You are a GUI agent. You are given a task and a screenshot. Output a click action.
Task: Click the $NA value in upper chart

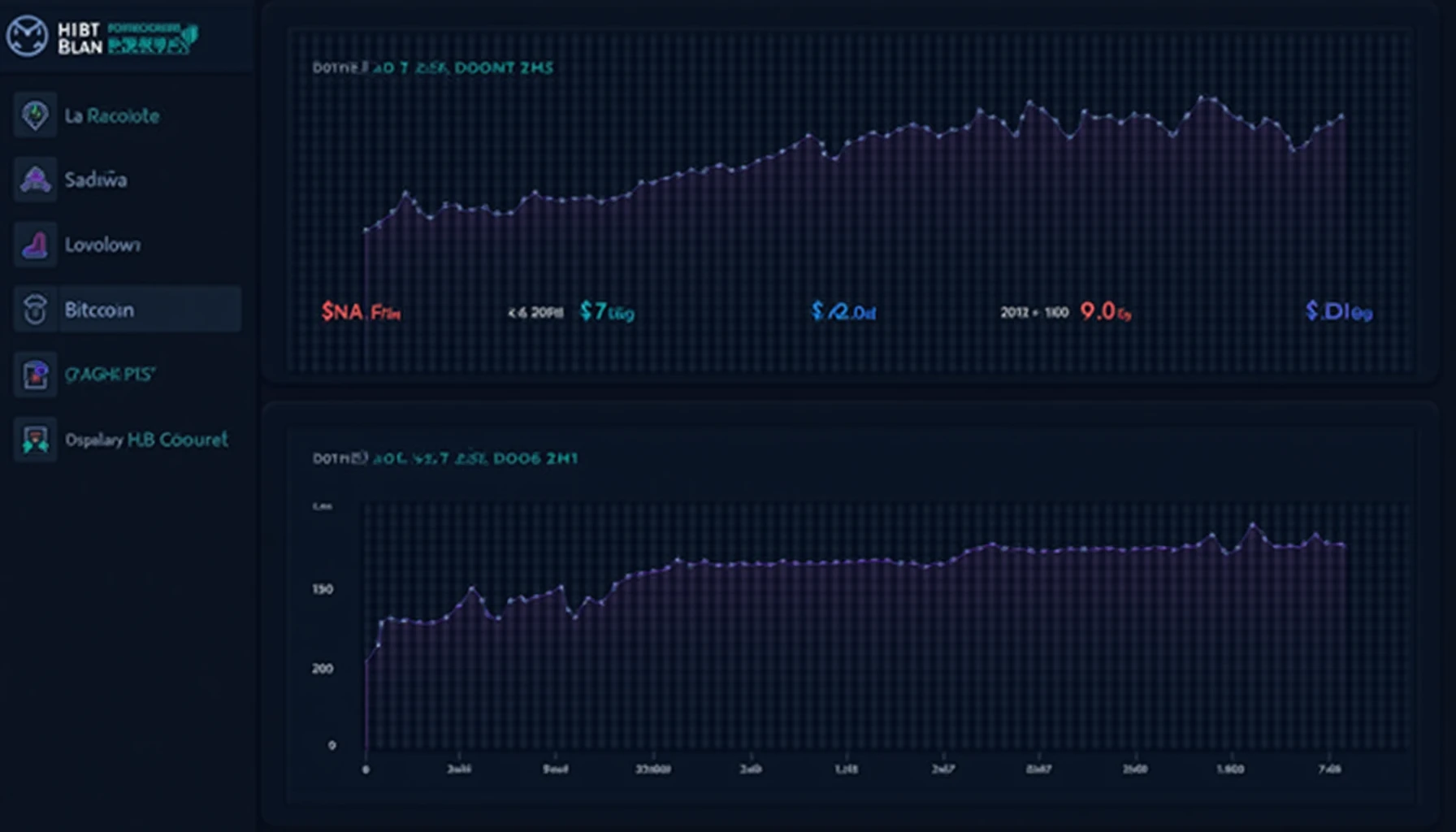pyautogui.click(x=360, y=311)
